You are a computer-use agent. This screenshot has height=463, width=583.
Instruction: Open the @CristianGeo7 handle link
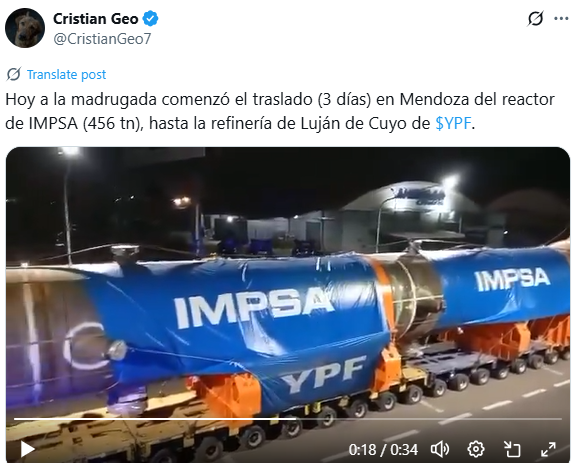pos(102,39)
